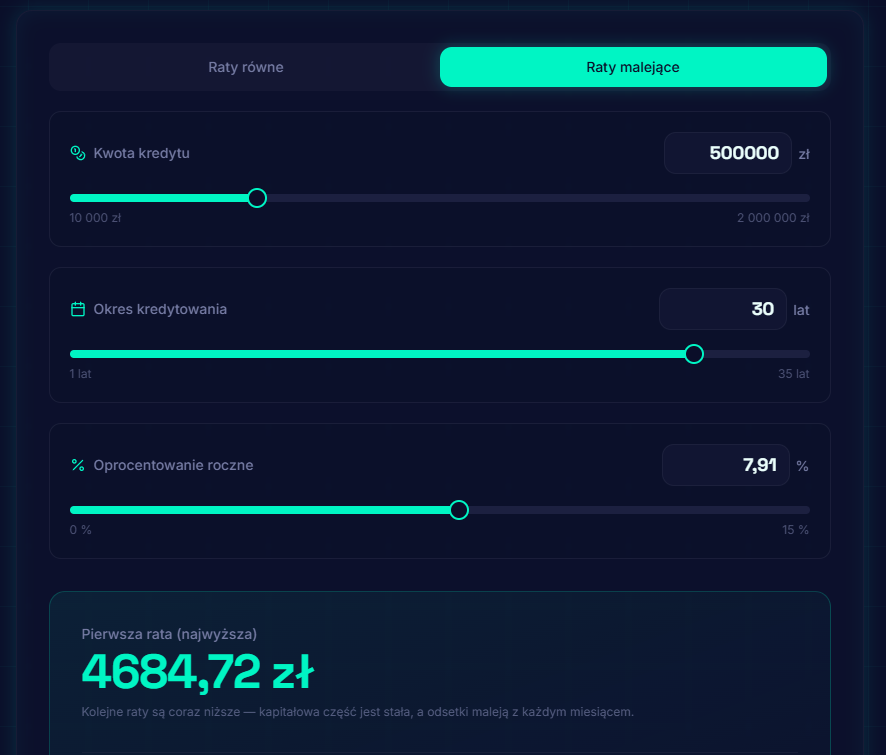Click the 15 % maximum label
The image size is (886, 755).
795,530
